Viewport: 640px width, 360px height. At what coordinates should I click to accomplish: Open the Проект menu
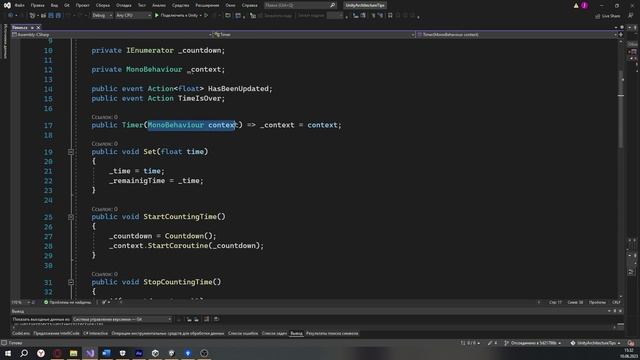pos(82,5)
